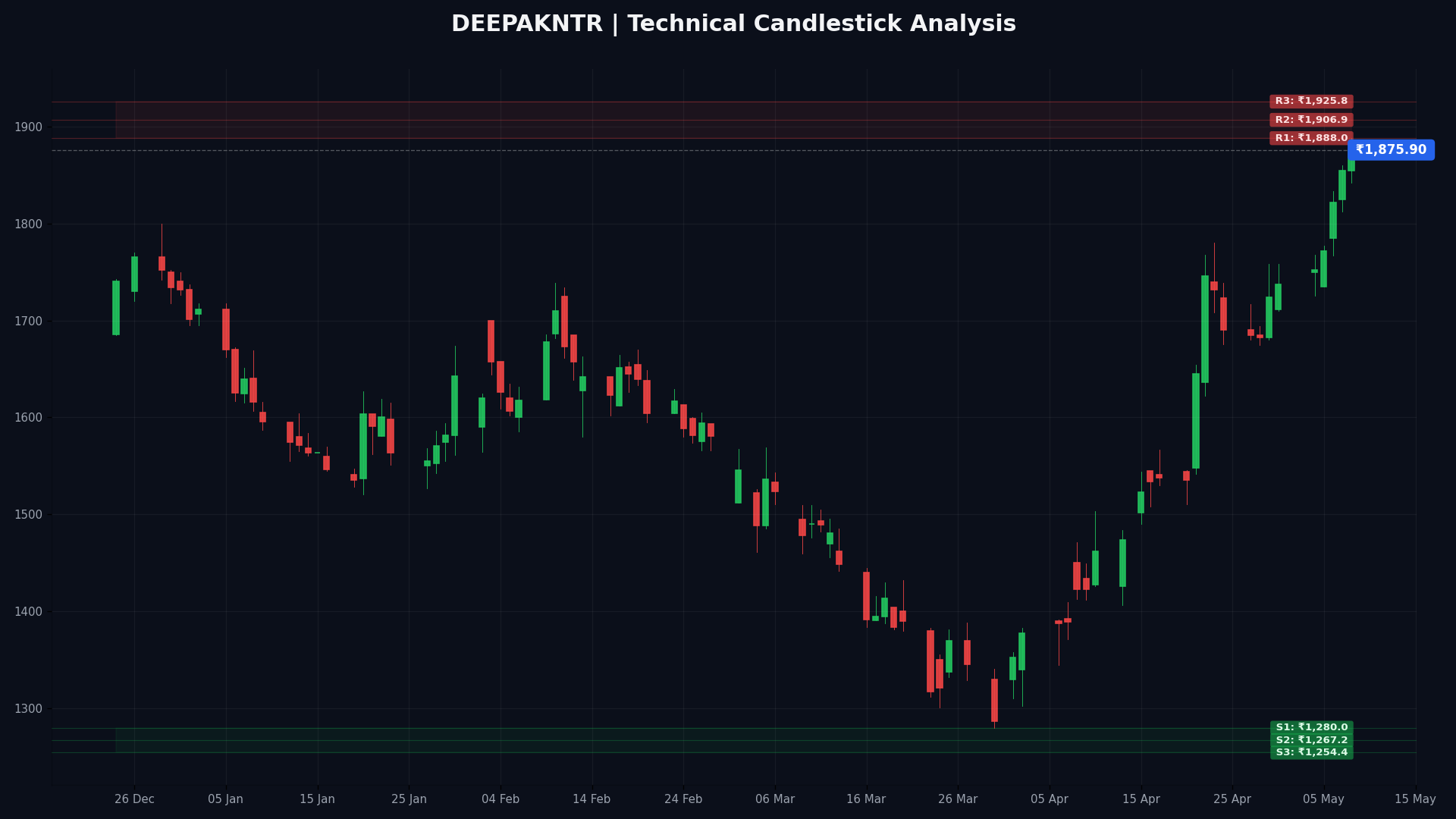Image resolution: width=1456 pixels, height=819 pixels.
Task: Click the 1700 price axis label
Action: (29, 322)
